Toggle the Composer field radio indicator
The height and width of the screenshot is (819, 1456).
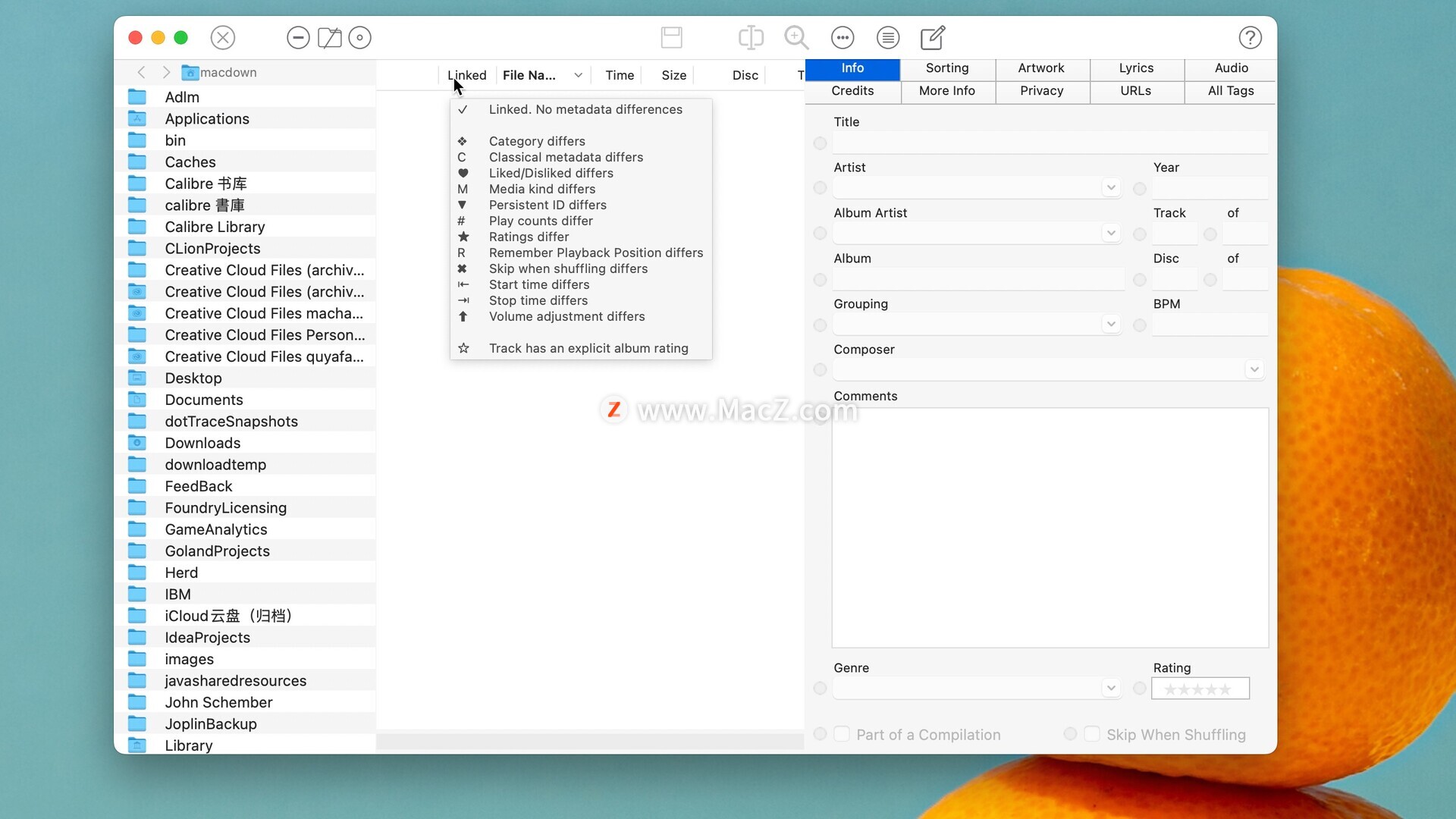pyautogui.click(x=820, y=369)
